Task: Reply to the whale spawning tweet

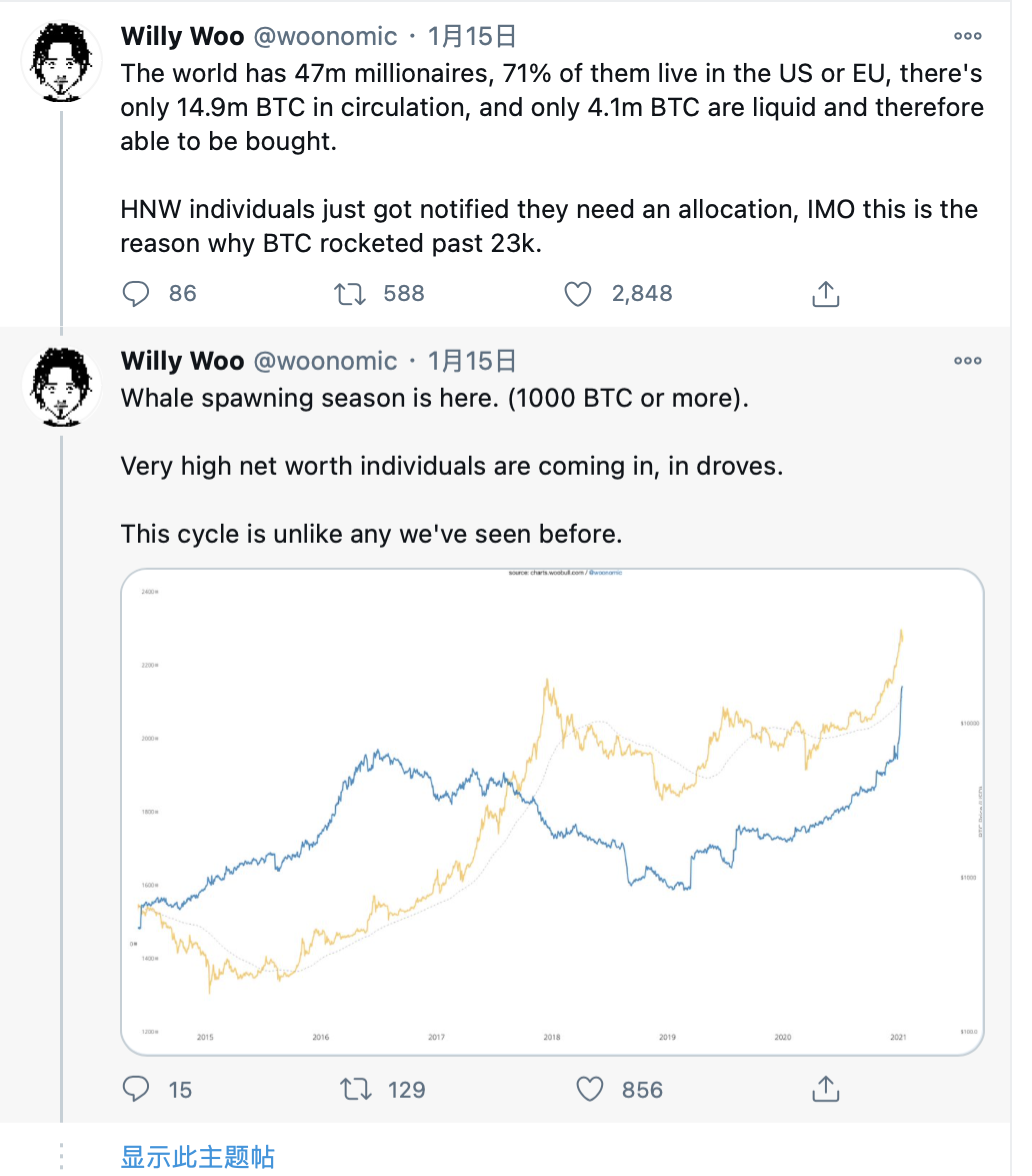Action: tap(136, 1089)
